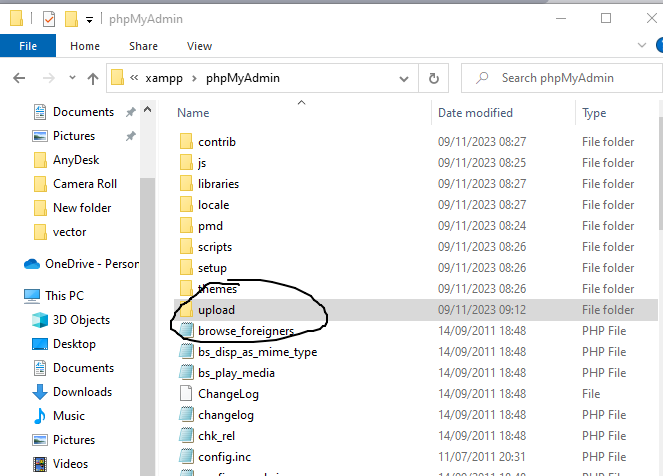Click the Search phpMyAdmin field
This screenshot has width=663, height=476.
[562, 78]
